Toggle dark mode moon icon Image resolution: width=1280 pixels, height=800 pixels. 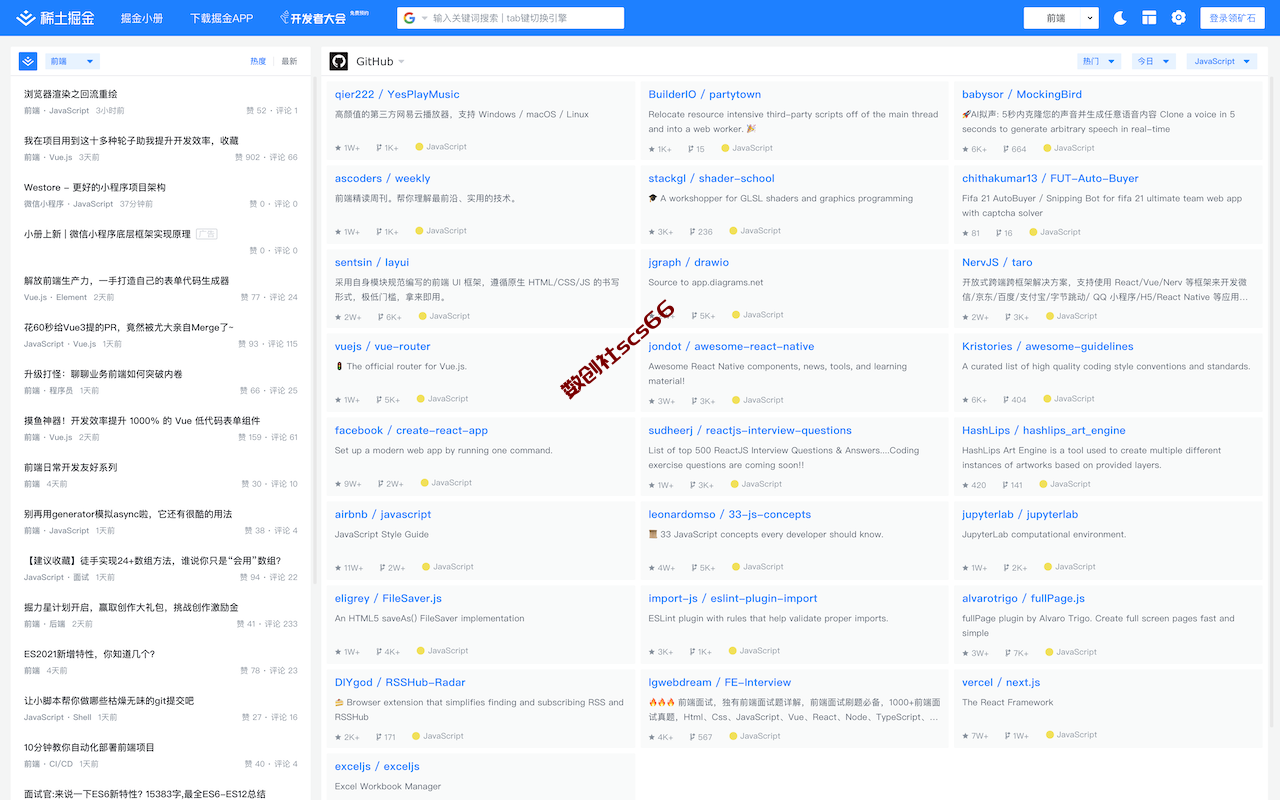1120,18
